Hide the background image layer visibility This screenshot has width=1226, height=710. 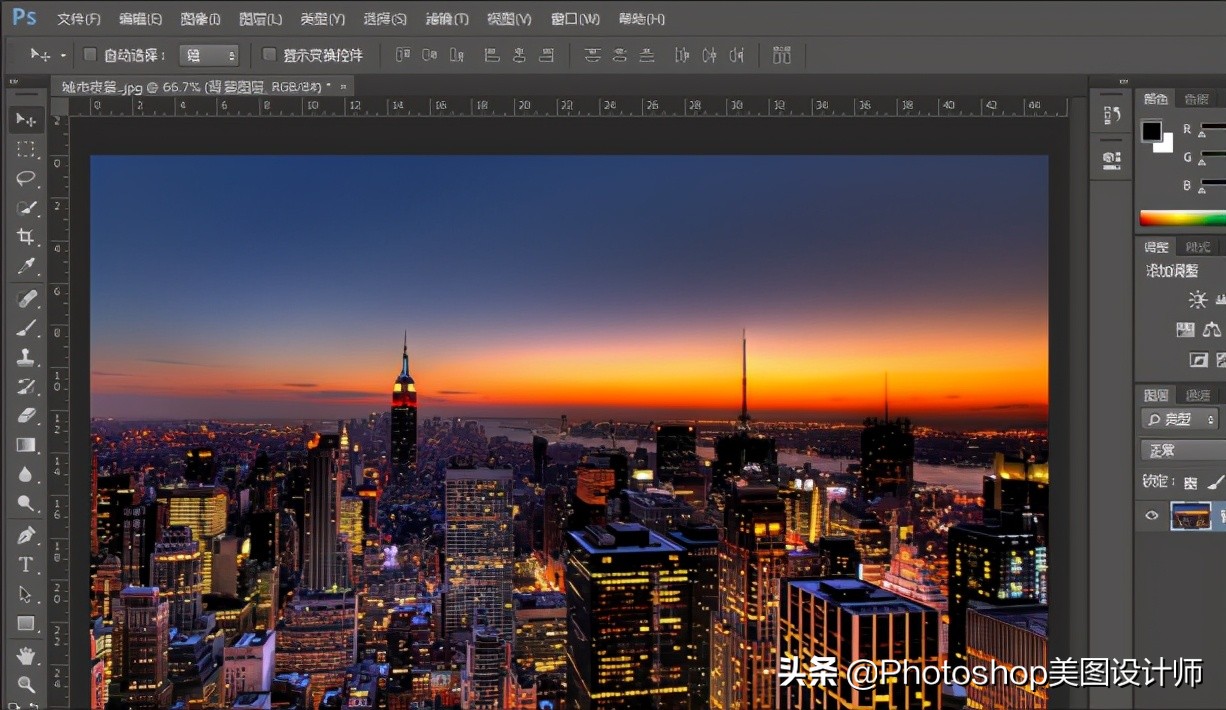tap(1152, 516)
